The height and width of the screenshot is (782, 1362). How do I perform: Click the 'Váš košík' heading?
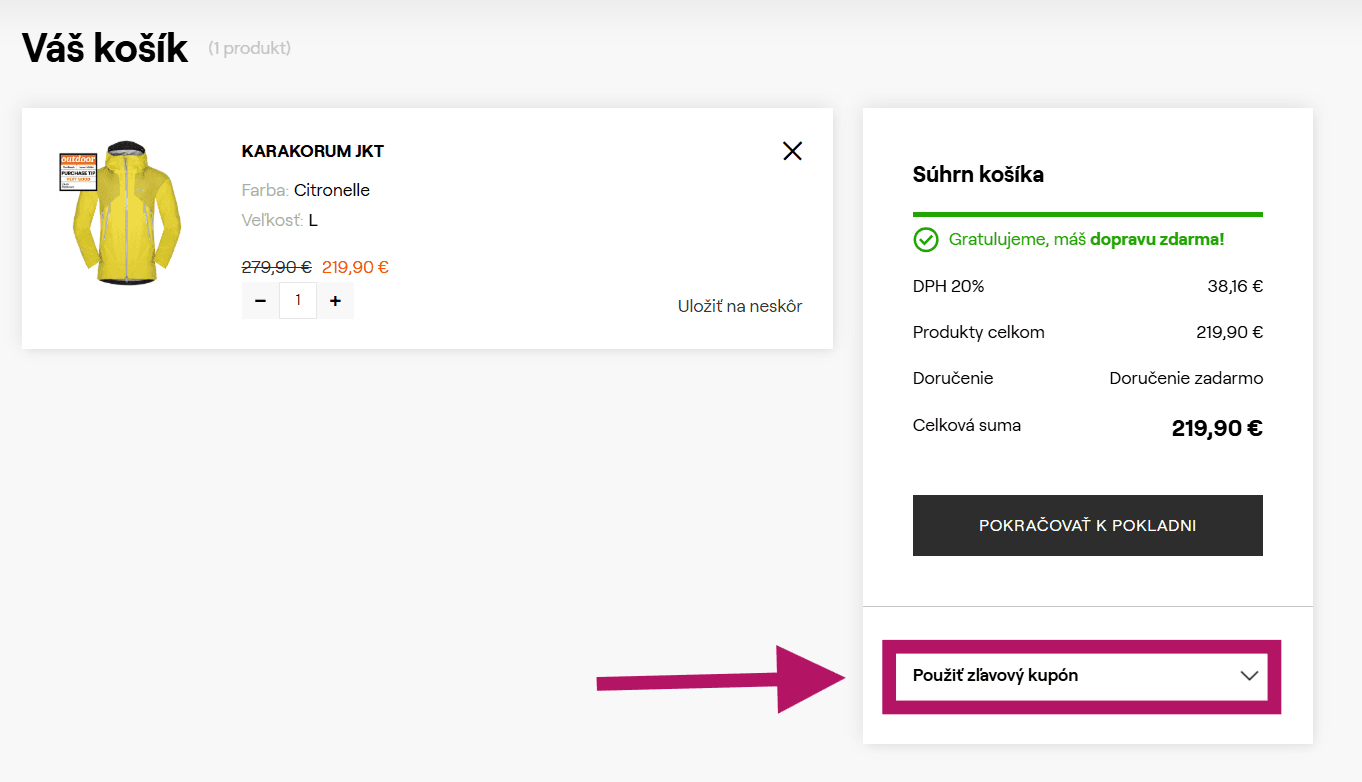[x=105, y=48]
